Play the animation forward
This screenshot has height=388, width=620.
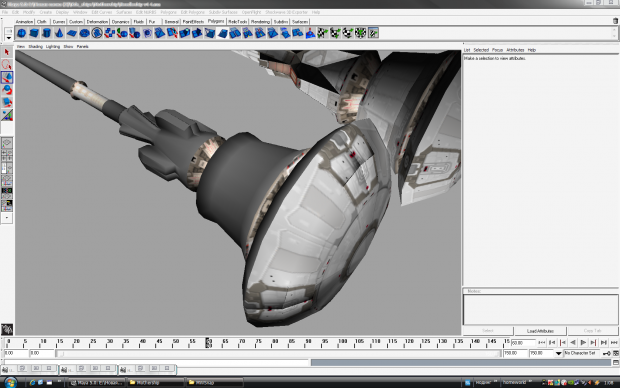coord(583,343)
